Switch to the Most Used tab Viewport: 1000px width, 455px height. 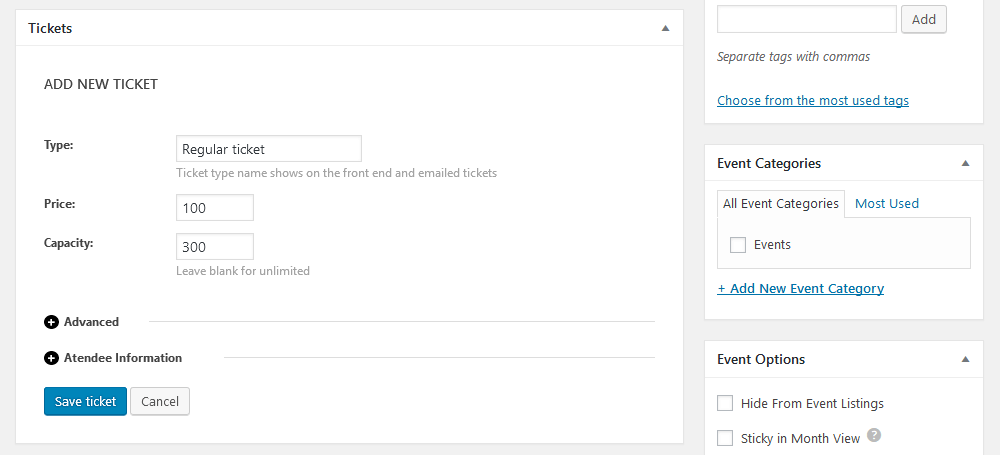(x=886, y=204)
